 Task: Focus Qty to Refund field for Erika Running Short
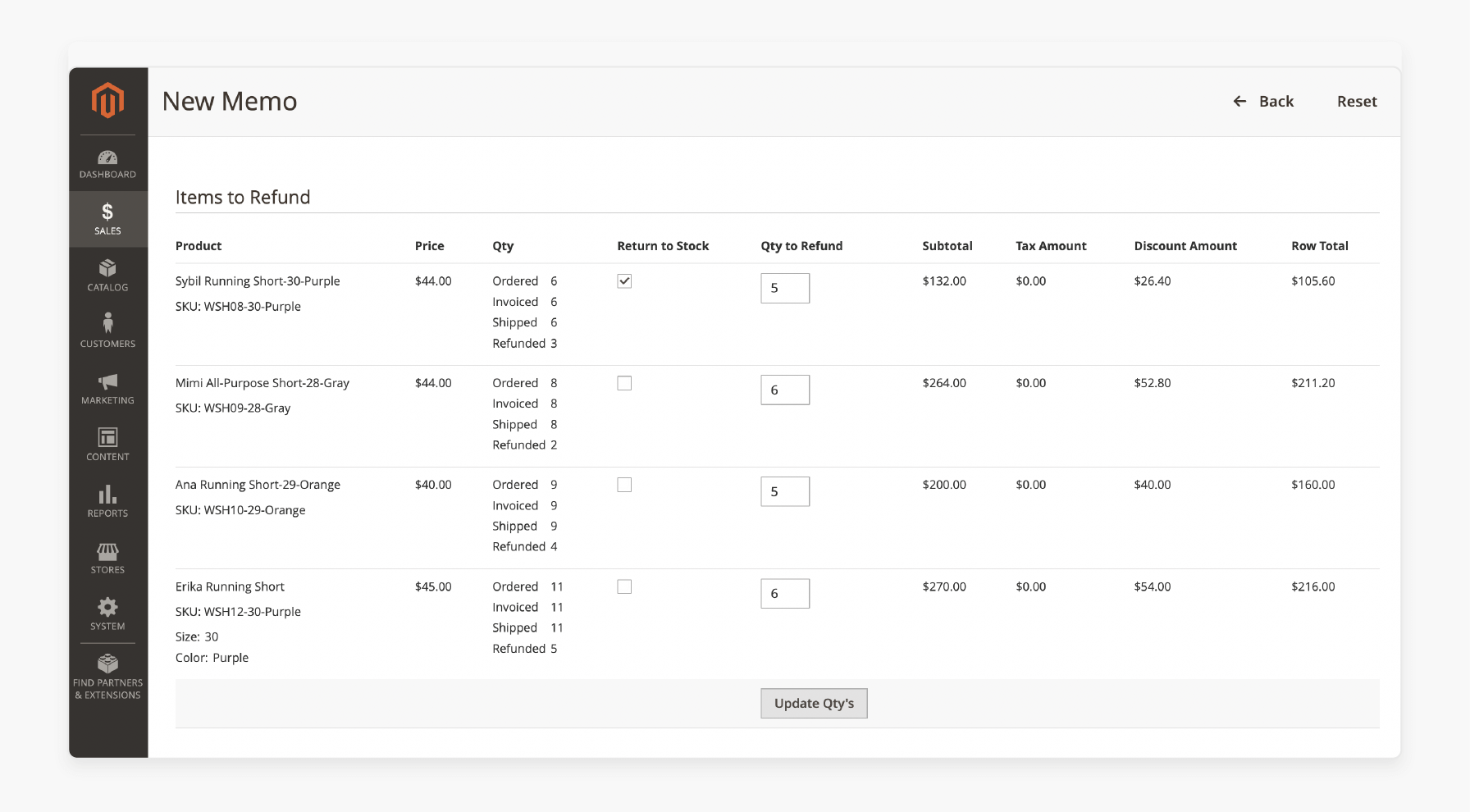785,593
